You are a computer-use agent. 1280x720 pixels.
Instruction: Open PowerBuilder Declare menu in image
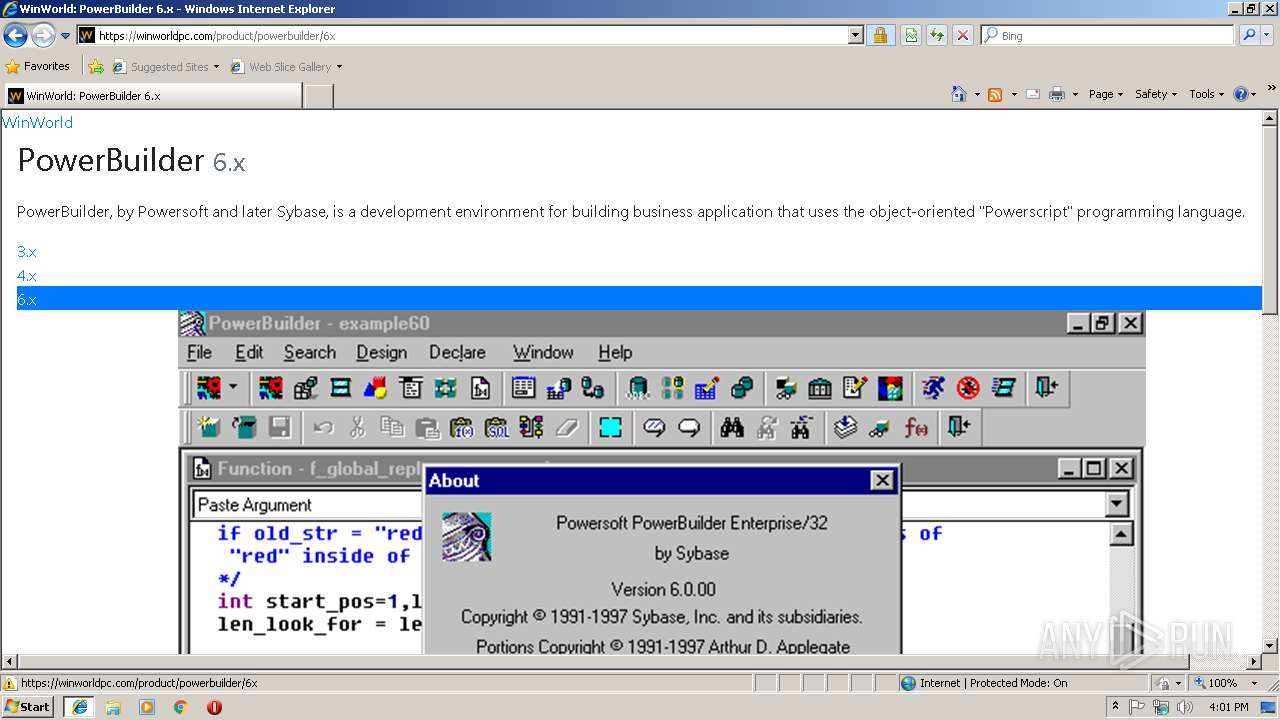[x=457, y=352]
